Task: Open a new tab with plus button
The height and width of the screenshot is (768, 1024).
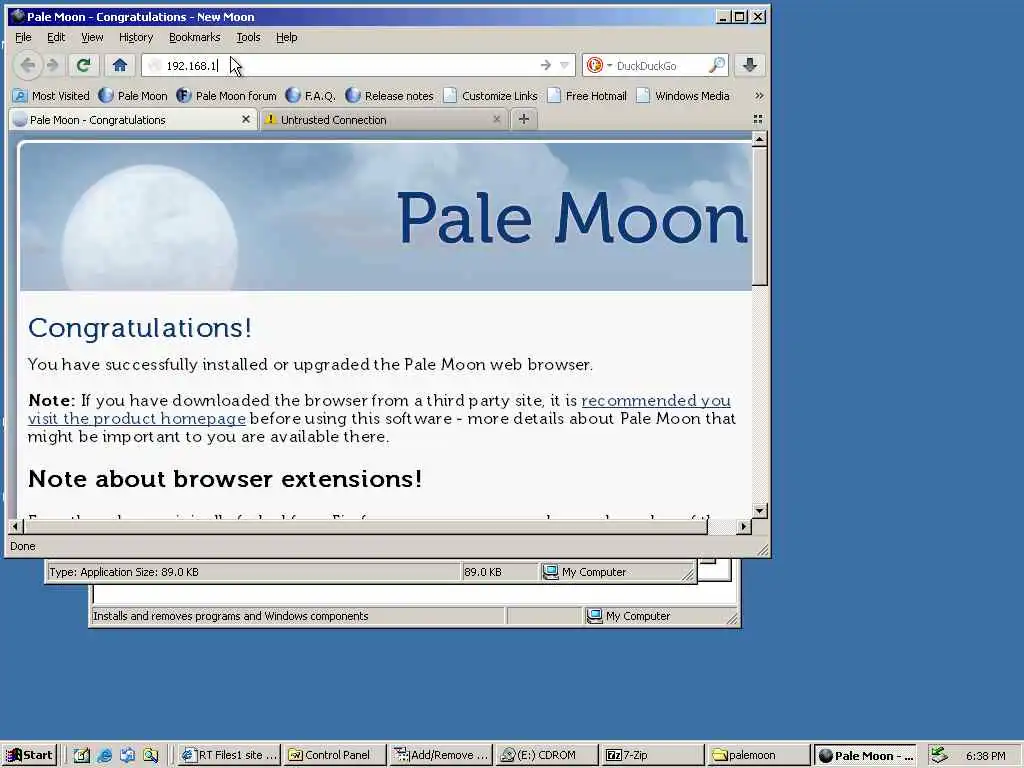Action: click(x=523, y=119)
